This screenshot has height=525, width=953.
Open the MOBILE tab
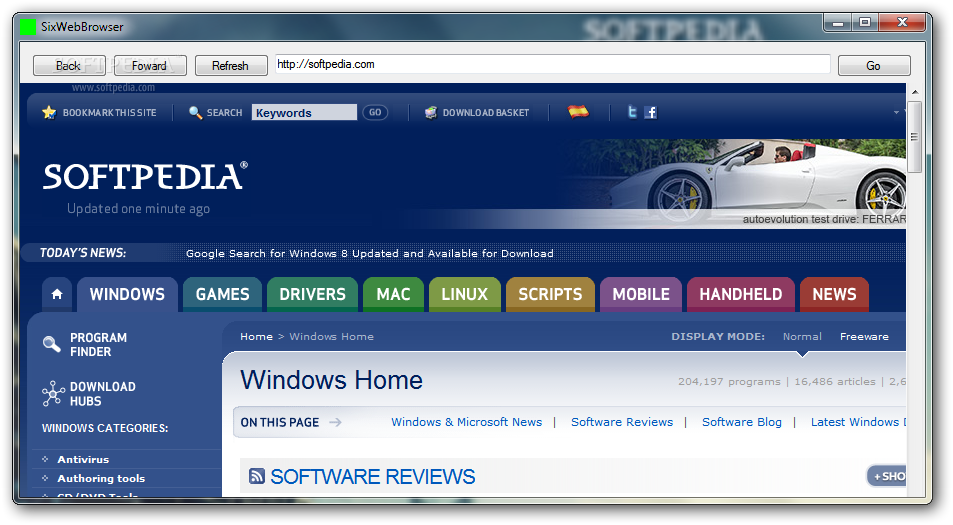[641, 294]
